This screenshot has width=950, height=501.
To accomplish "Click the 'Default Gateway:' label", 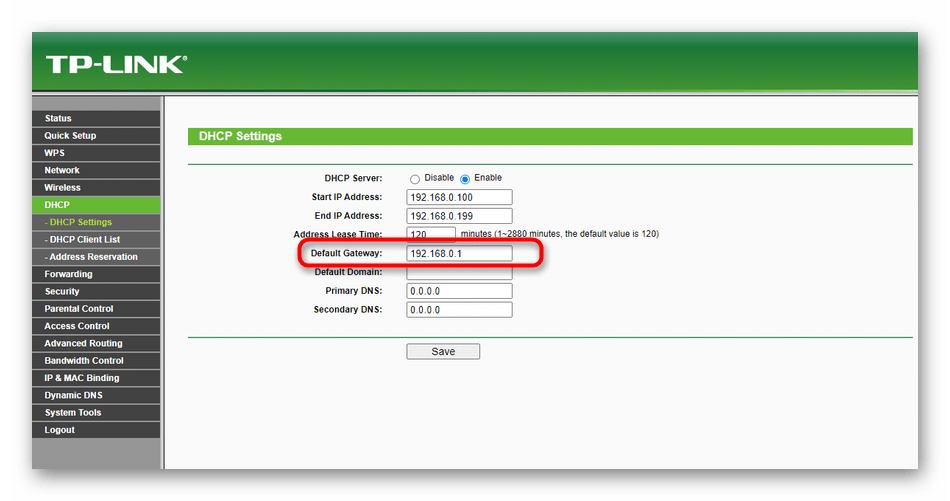I will tap(347, 253).
